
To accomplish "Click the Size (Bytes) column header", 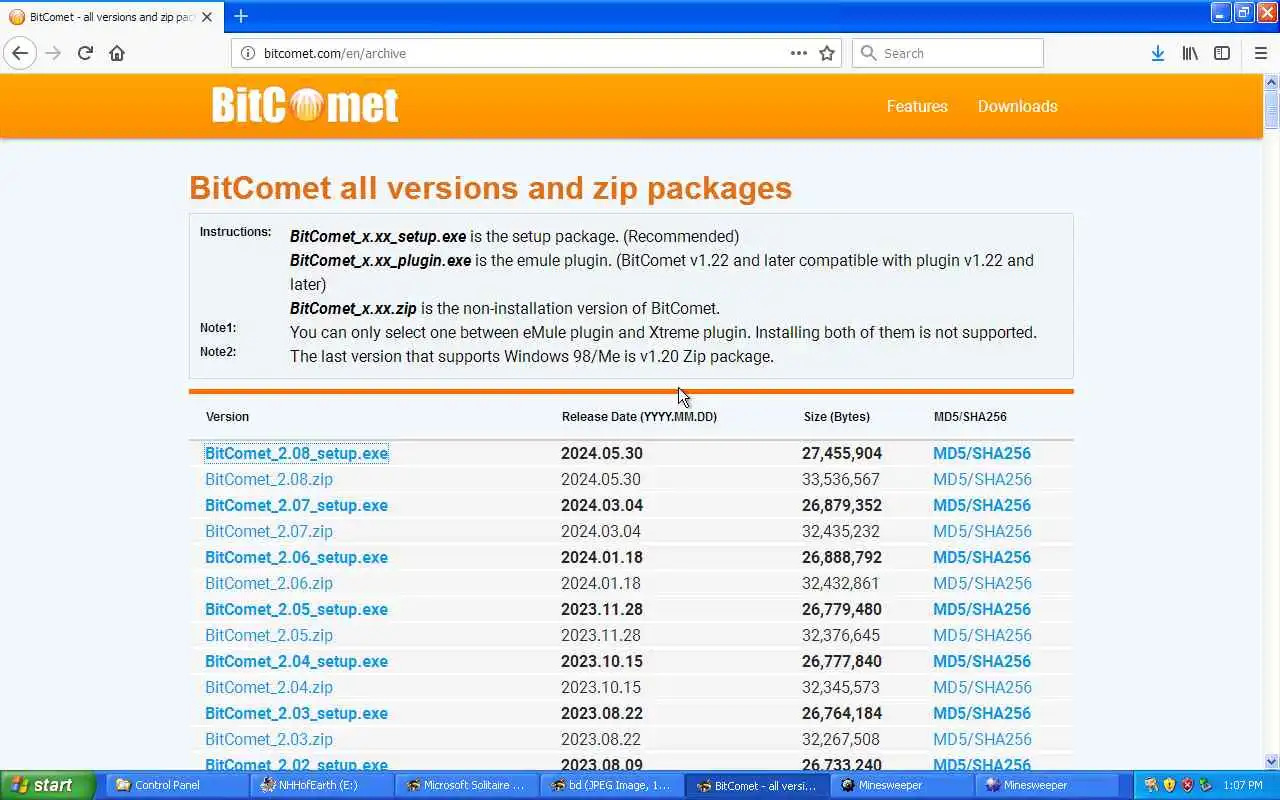I will coord(837,416).
